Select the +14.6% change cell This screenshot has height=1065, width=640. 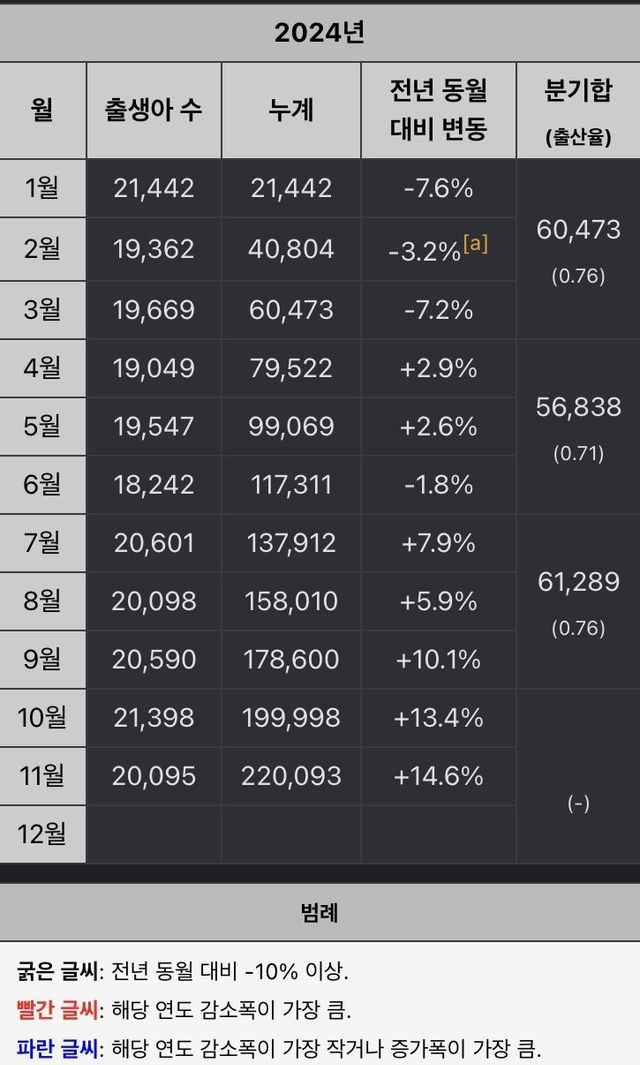click(x=438, y=775)
